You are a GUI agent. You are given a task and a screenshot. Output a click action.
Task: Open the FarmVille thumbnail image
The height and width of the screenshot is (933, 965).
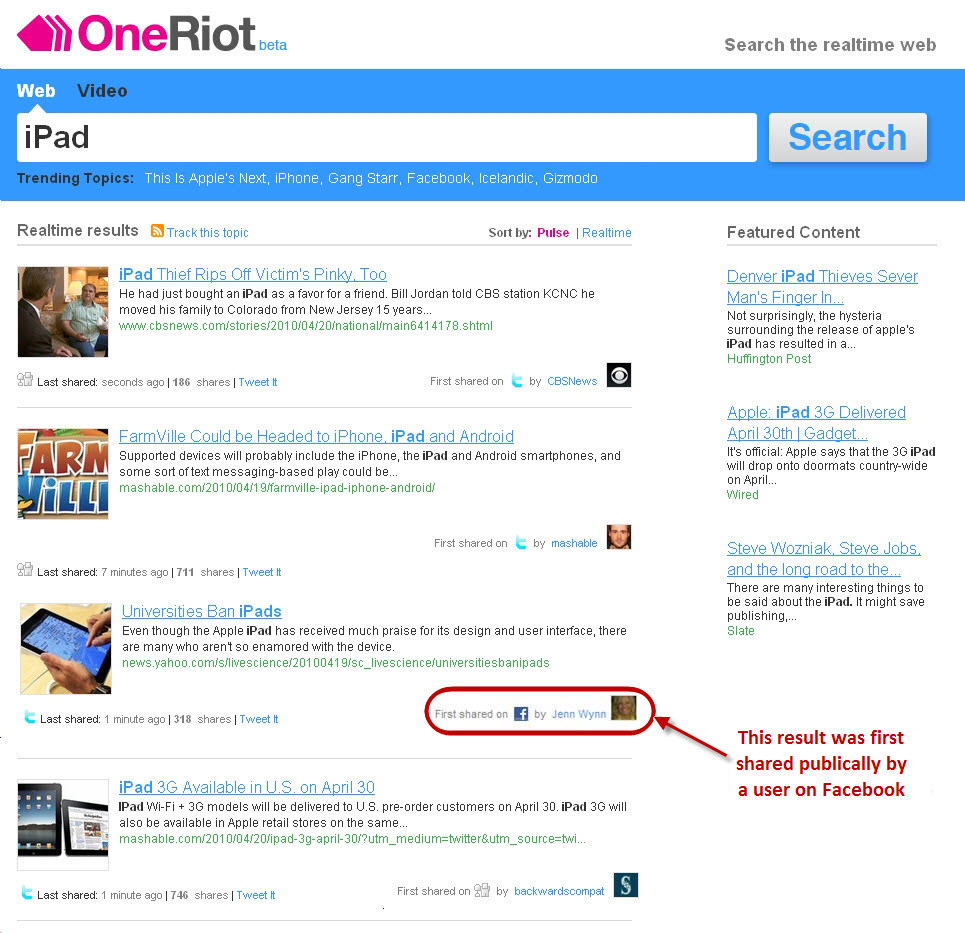coord(63,474)
